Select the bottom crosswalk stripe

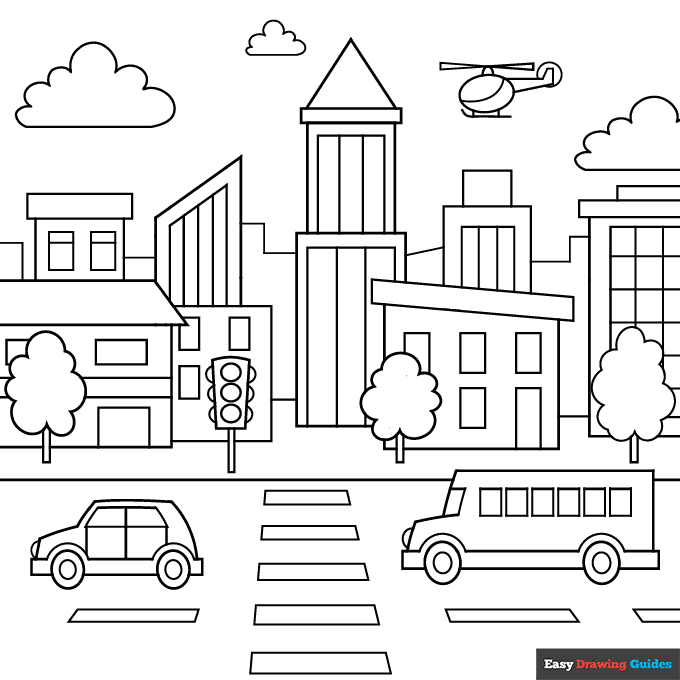tap(320, 662)
